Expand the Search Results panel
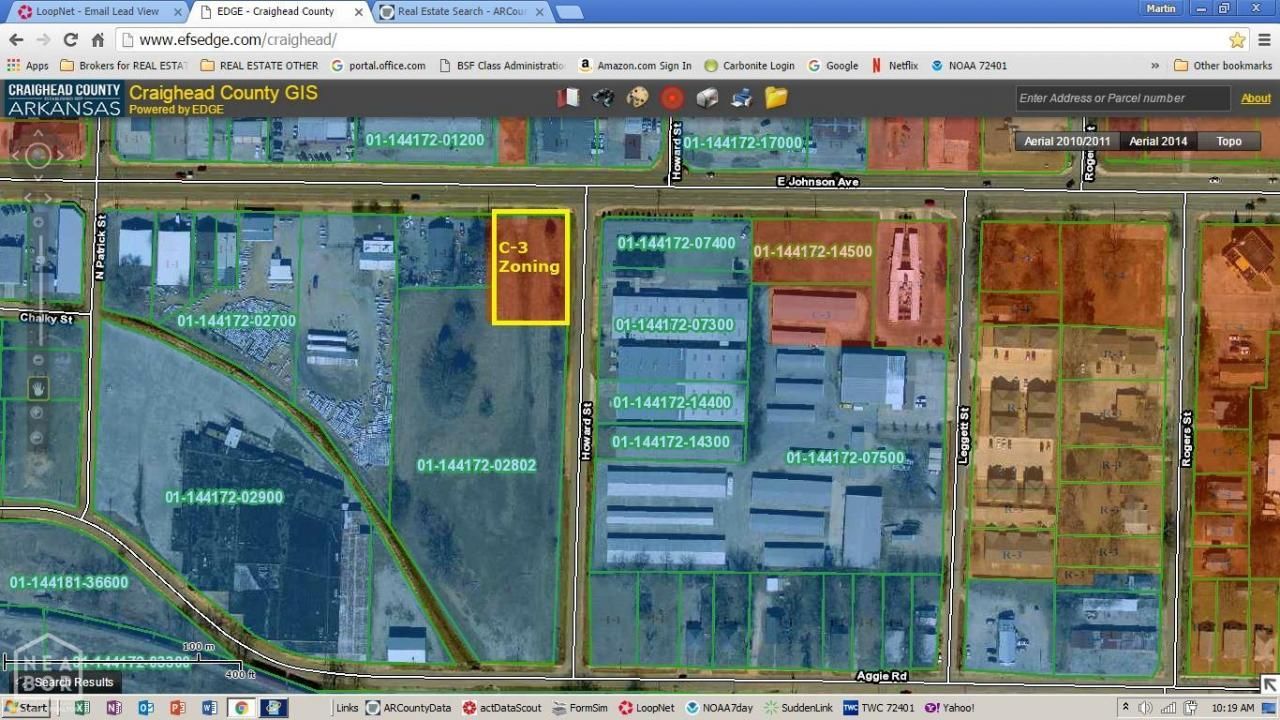The width and height of the screenshot is (1280, 720). (x=66, y=682)
